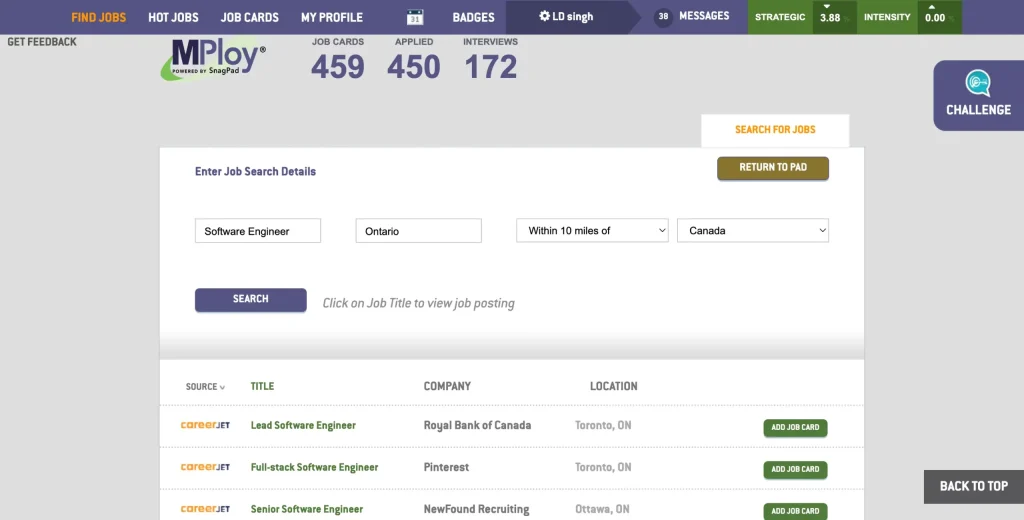Click the careerjet logo for Lead Software Engineer

tap(205, 425)
